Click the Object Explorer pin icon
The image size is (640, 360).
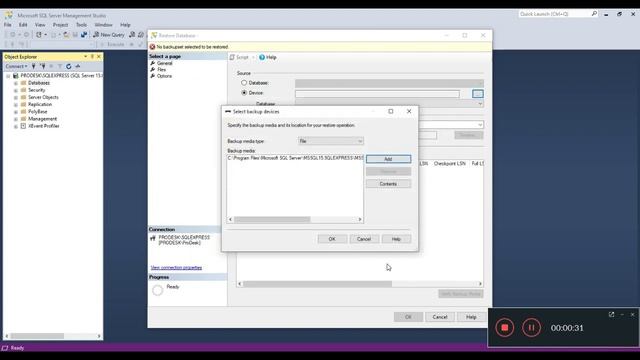click(x=92, y=57)
